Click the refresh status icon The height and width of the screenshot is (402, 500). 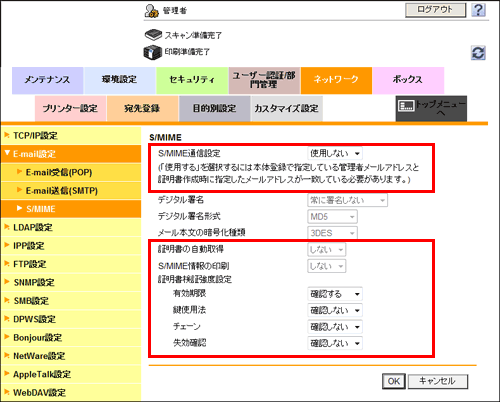click(478, 53)
